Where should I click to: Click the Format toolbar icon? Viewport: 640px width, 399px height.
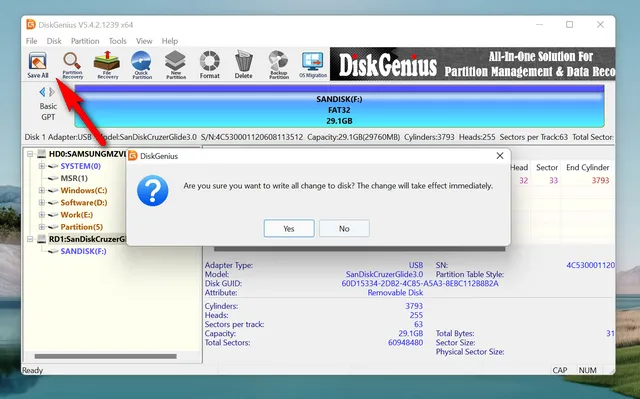tap(210, 65)
